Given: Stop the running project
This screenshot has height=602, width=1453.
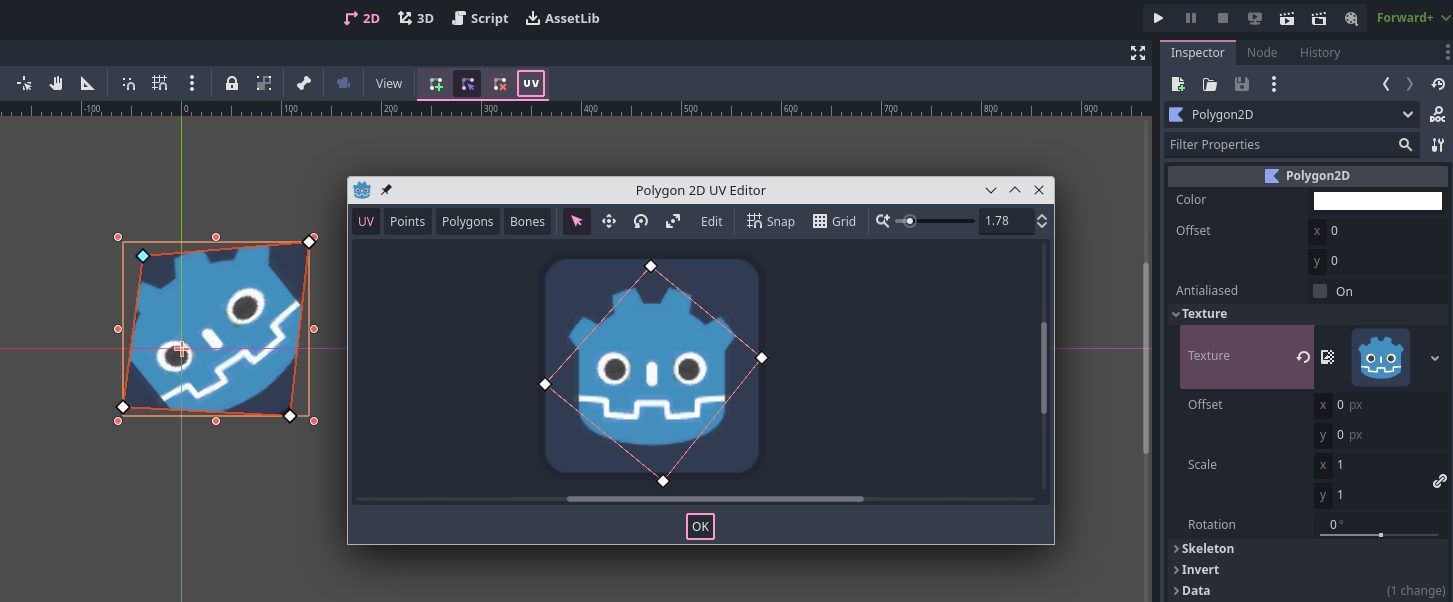Looking at the screenshot, I should click(x=1223, y=18).
